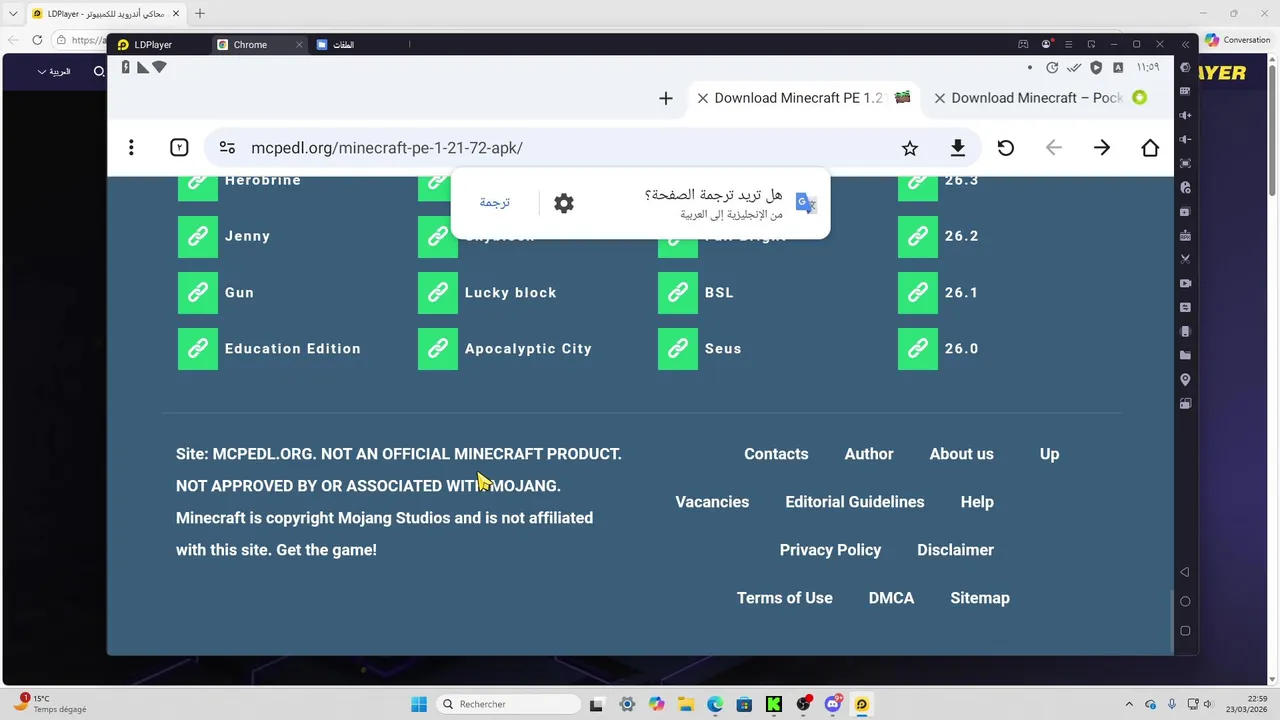The width and height of the screenshot is (1280, 720).
Task: Take a screenshot with LDPlayer scissors icon
Action: 1185,259
